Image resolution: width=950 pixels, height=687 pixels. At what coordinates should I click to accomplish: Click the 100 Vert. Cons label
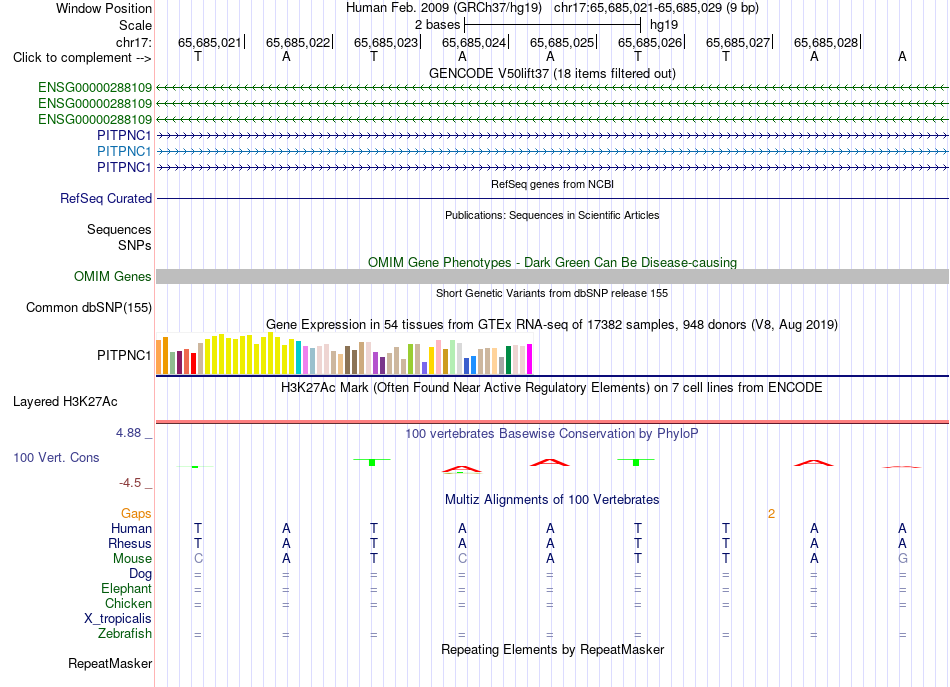click(x=56, y=457)
